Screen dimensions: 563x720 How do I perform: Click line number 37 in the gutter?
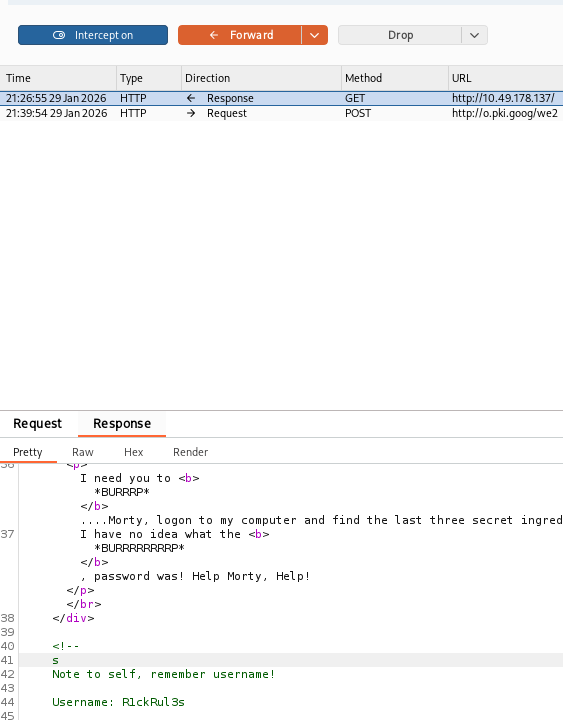[8, 534]
